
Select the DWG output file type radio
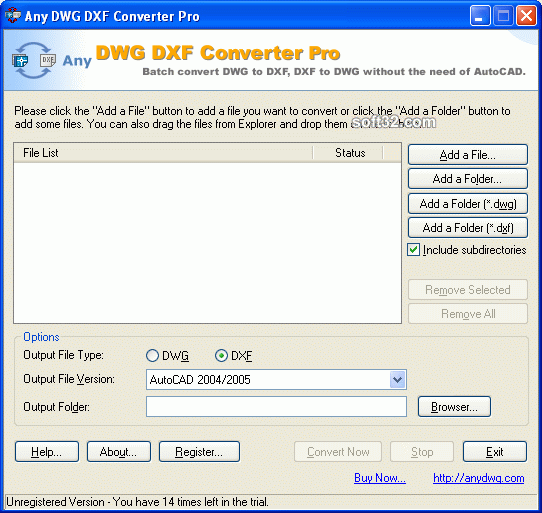[152, 356]
